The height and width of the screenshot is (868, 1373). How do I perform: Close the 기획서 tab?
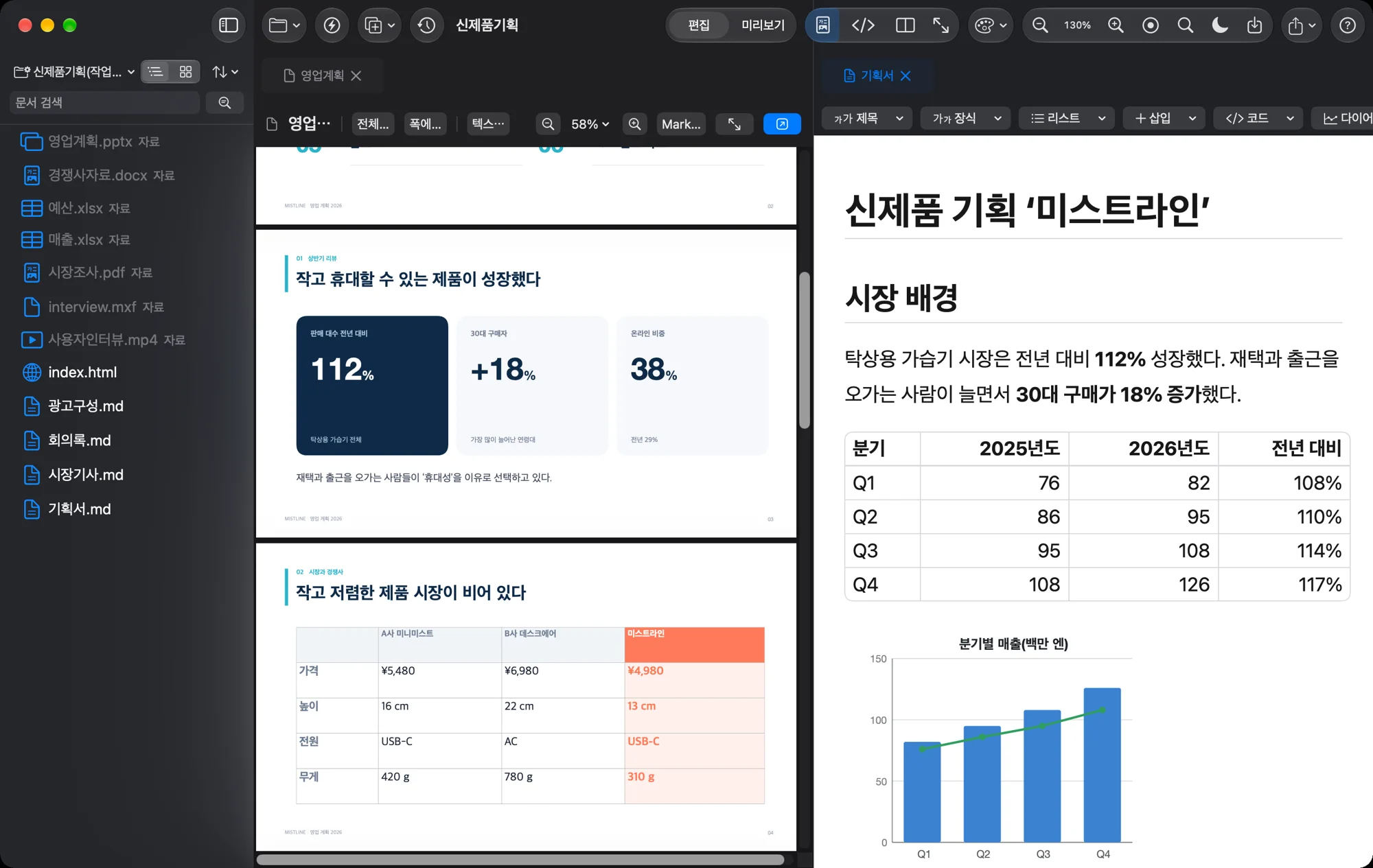pyautogui.click(x=905, y=75)
